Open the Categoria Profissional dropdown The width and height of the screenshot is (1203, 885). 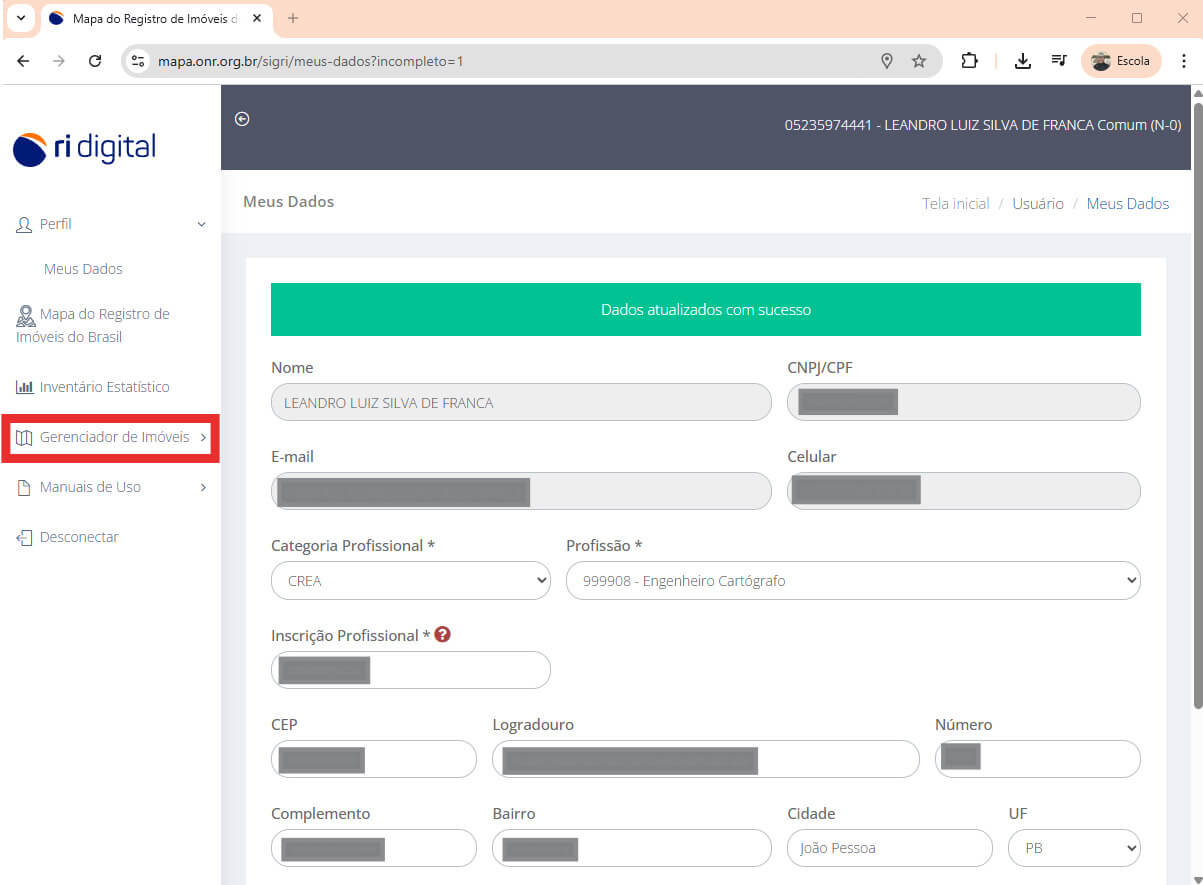pos(410,581)
